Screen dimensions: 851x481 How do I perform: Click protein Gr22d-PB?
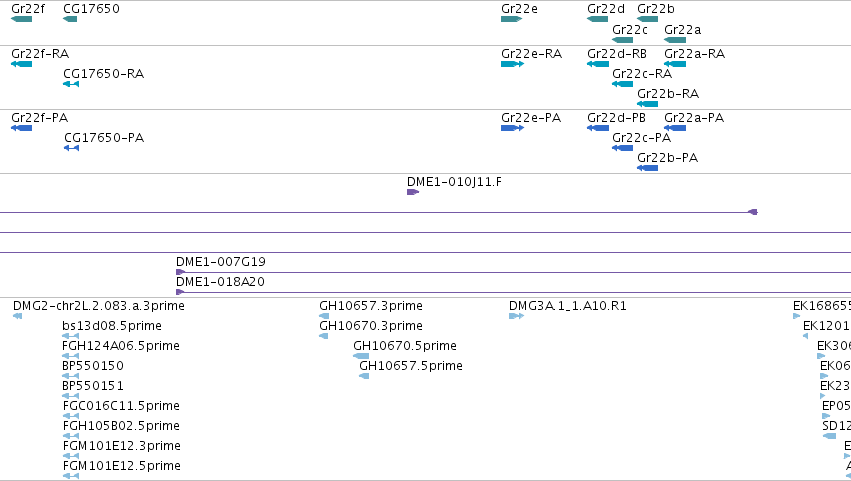[x=598, y=128]
